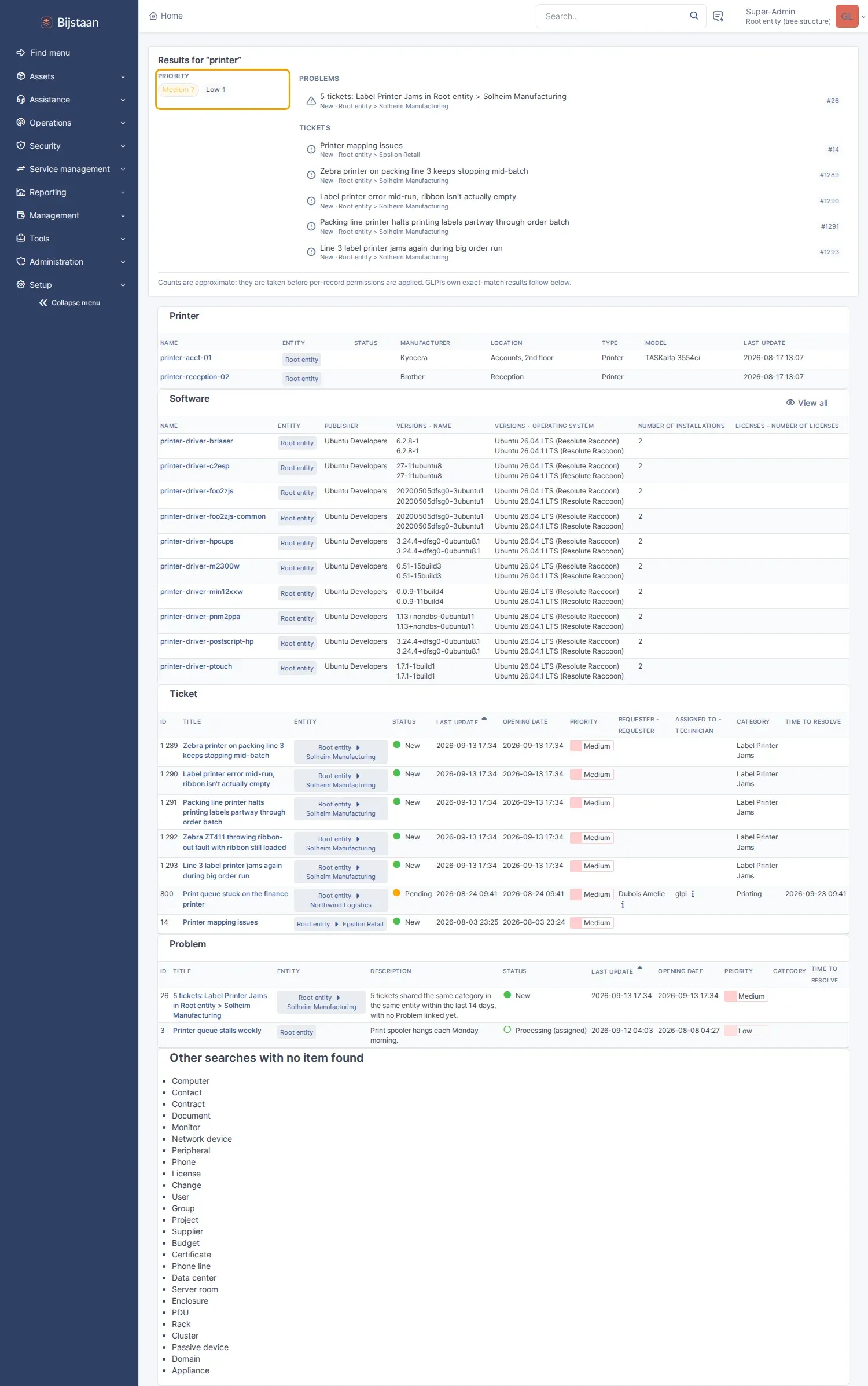Click the TASKalfa 3554ci model cell
The height and width of the screenshot is (1386, 868).
pos(672,358)
